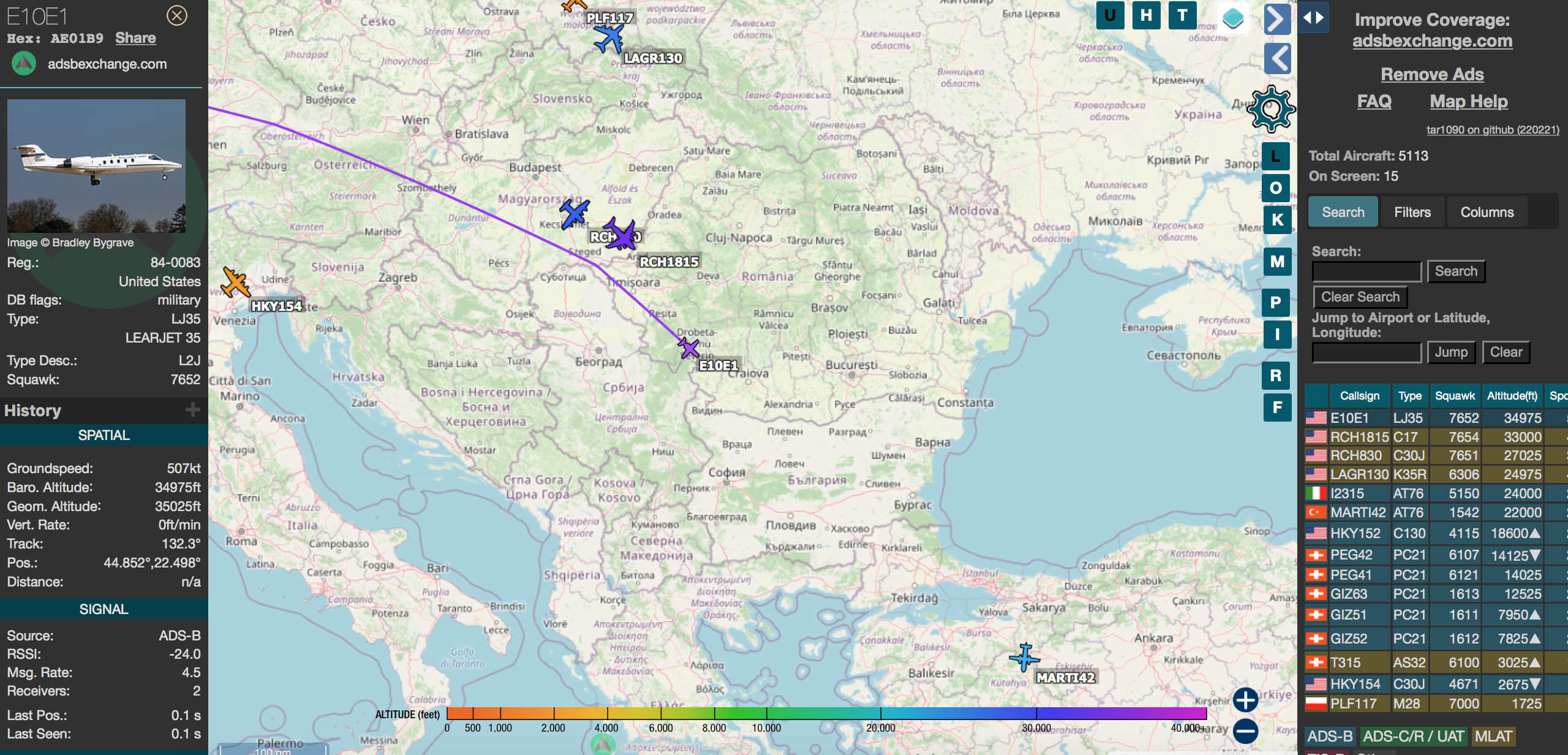This screenshot has width=1568, height=755.
Task: Sort table by Type column header
Action: [x=1409, y=396]
